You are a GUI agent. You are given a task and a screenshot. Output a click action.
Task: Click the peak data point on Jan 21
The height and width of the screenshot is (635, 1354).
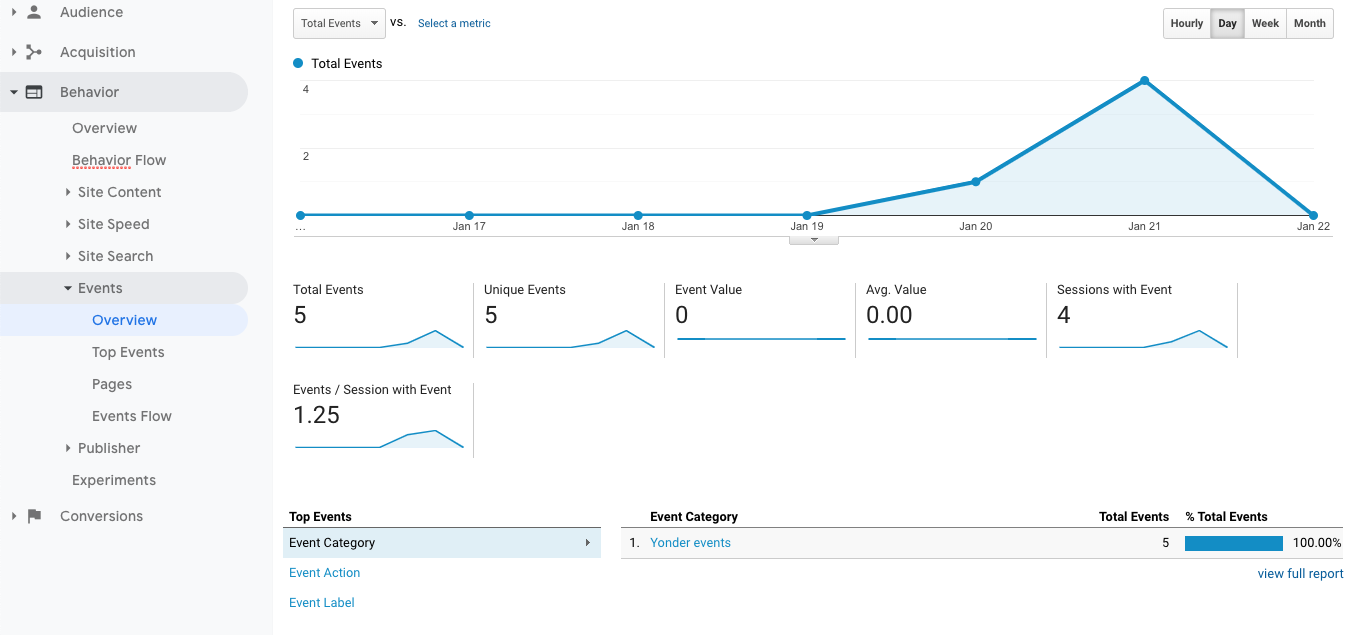tap(1144, 80)
